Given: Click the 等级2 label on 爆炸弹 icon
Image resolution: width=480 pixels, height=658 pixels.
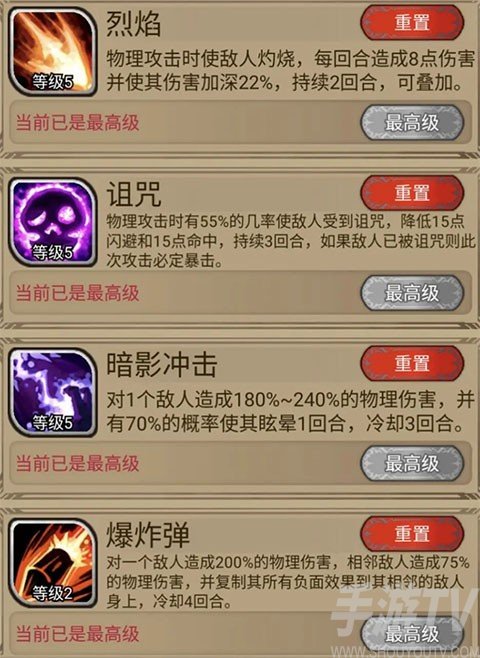Looking at the screenshot, I should coord(53,593).
